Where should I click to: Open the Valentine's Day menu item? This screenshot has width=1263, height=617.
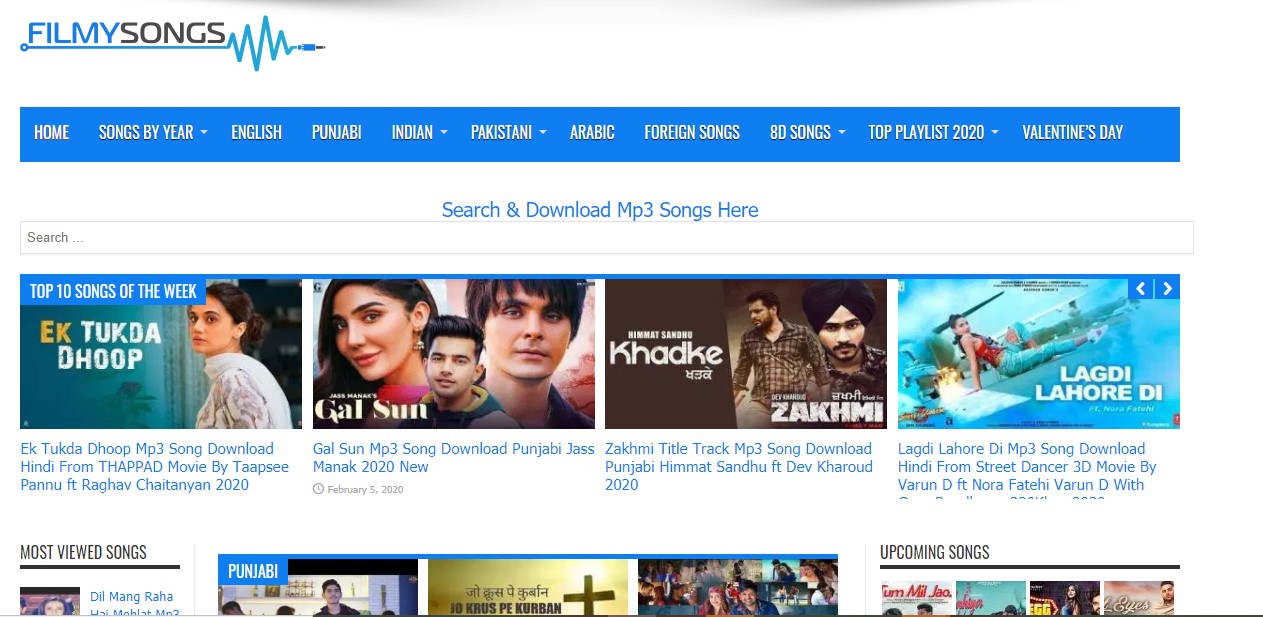(1072, 132)
